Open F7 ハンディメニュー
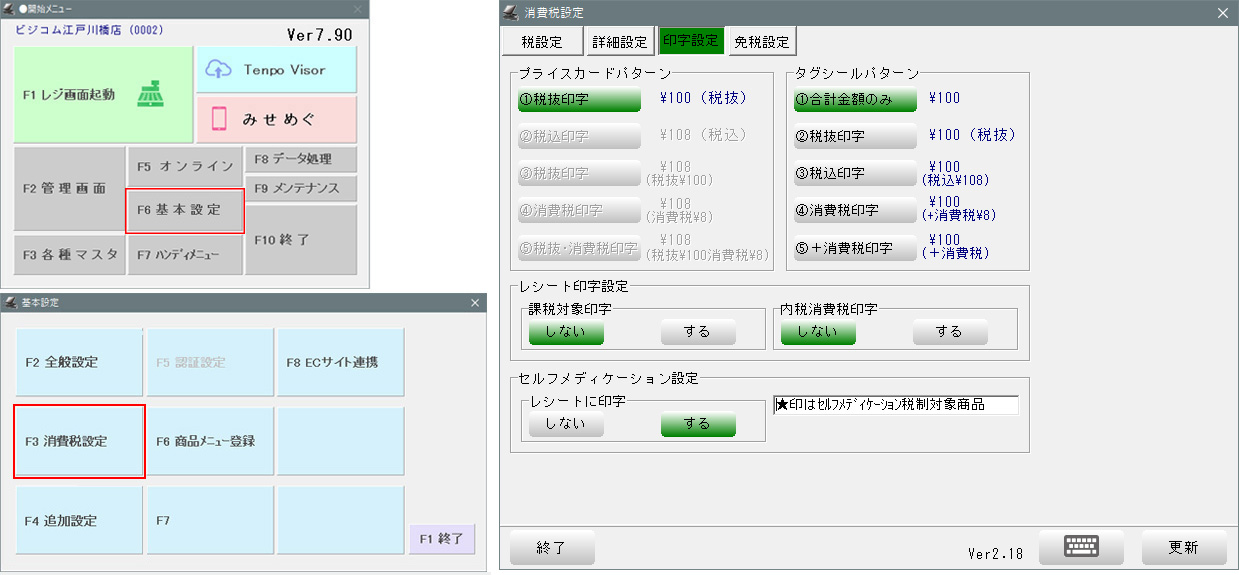Image resolution: width=1239 pixels, height=575 pixels. click(185, 255)
